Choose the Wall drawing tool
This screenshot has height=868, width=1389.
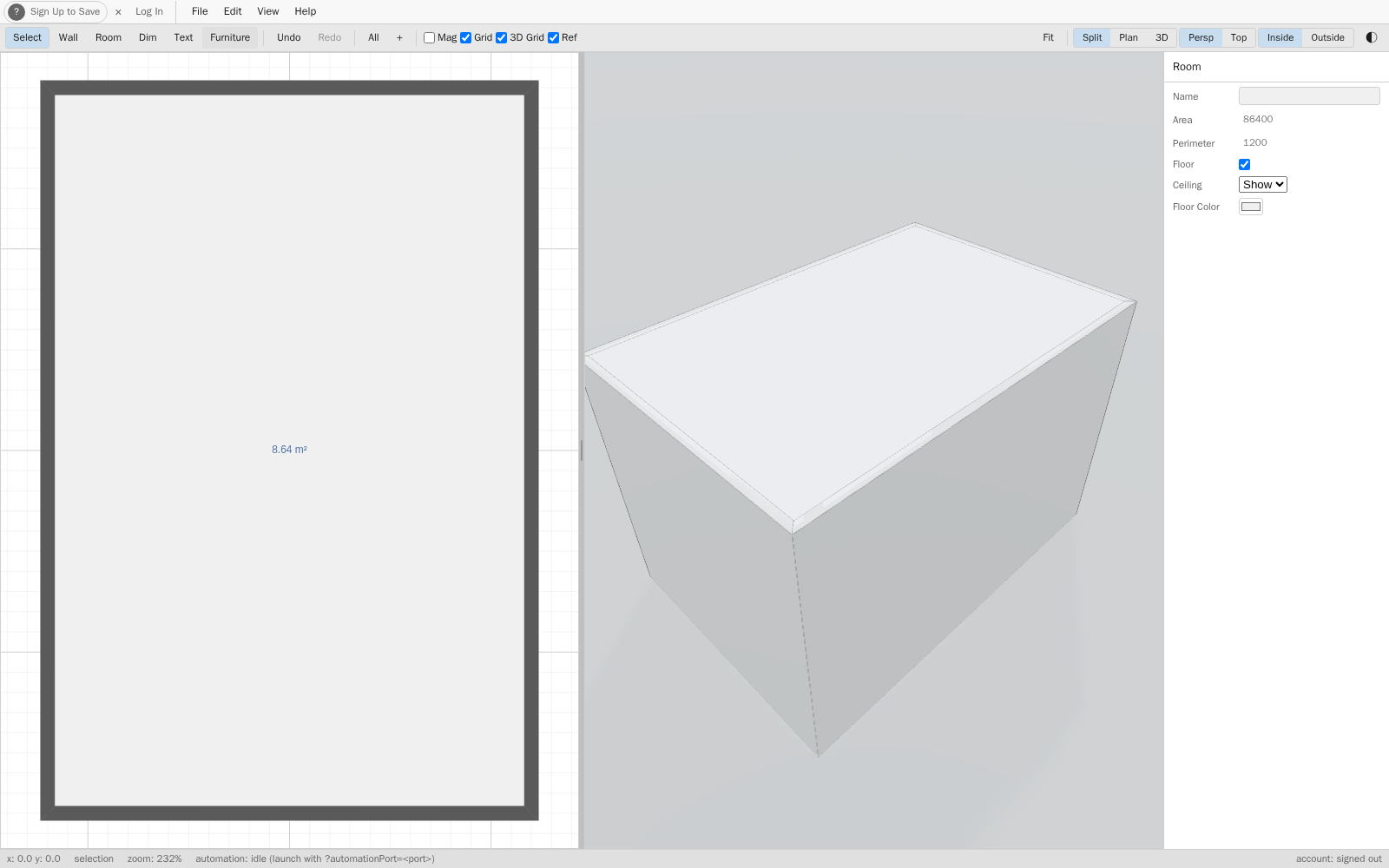click(69, 37)
